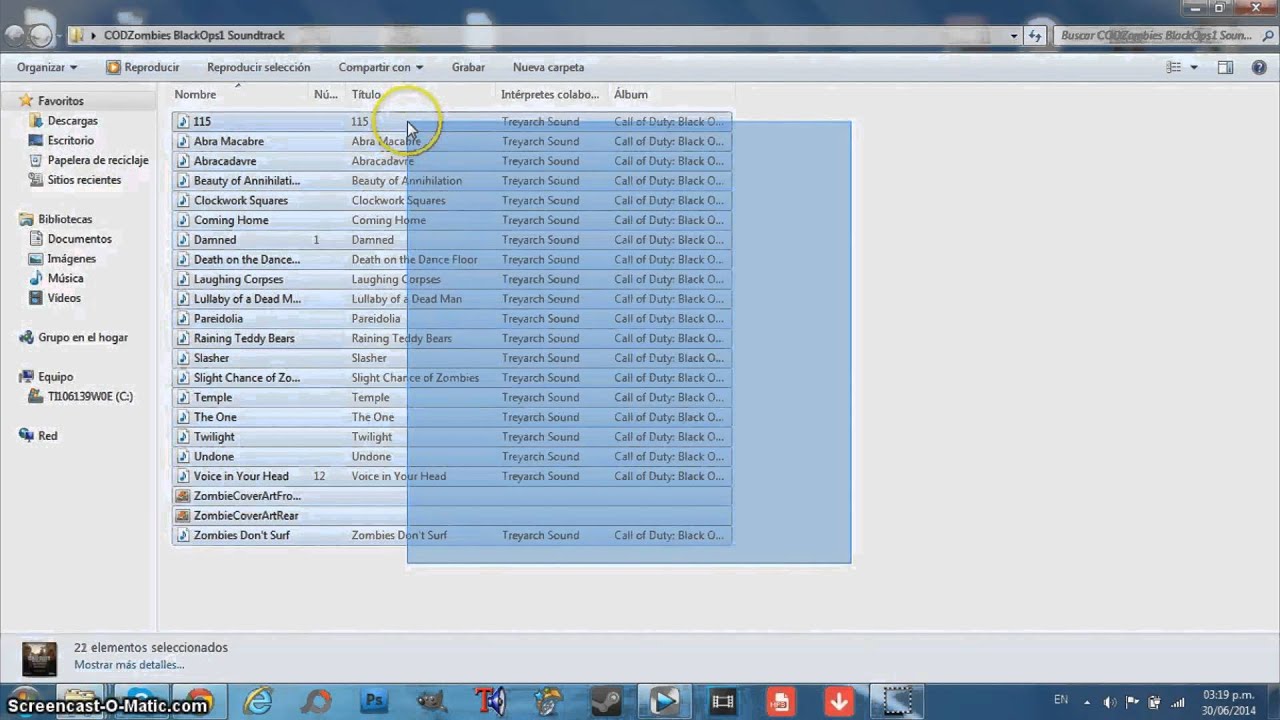Open the address bar history dropdown
The width and height of the screenshot is (1280, 720).
1013,35
